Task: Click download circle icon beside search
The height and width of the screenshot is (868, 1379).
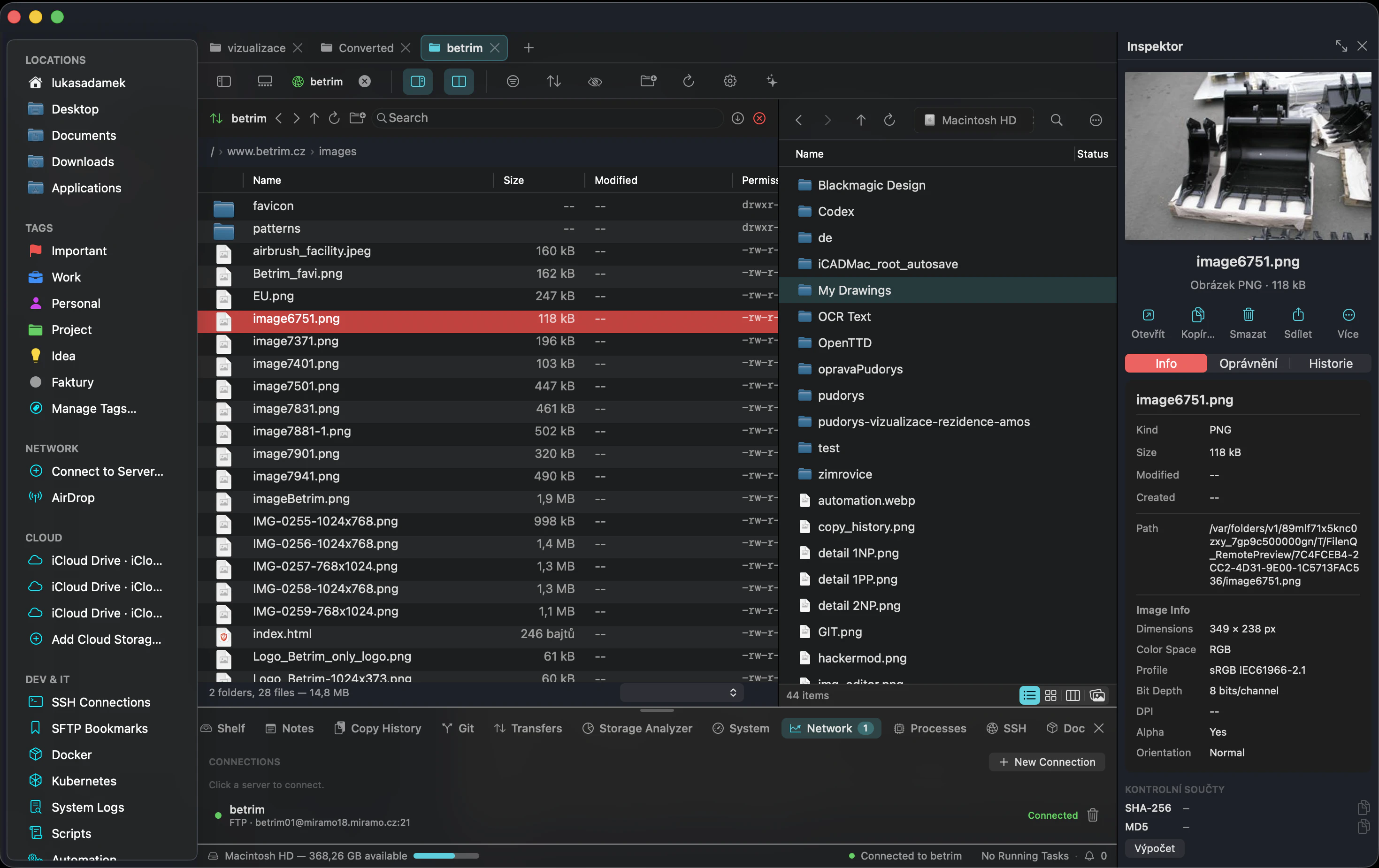Action: tap(737, 118)
